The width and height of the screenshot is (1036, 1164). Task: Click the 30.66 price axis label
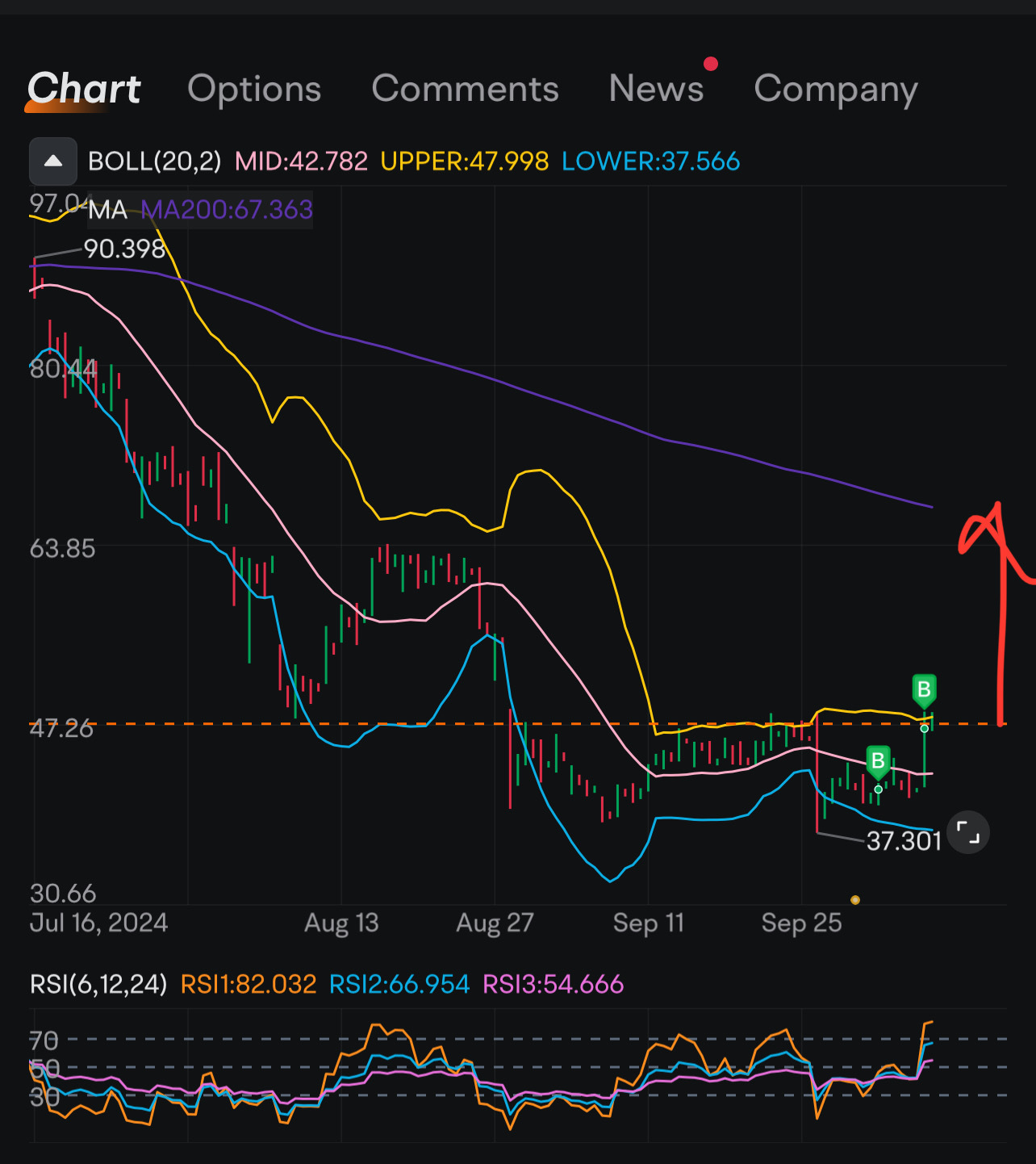63,894
